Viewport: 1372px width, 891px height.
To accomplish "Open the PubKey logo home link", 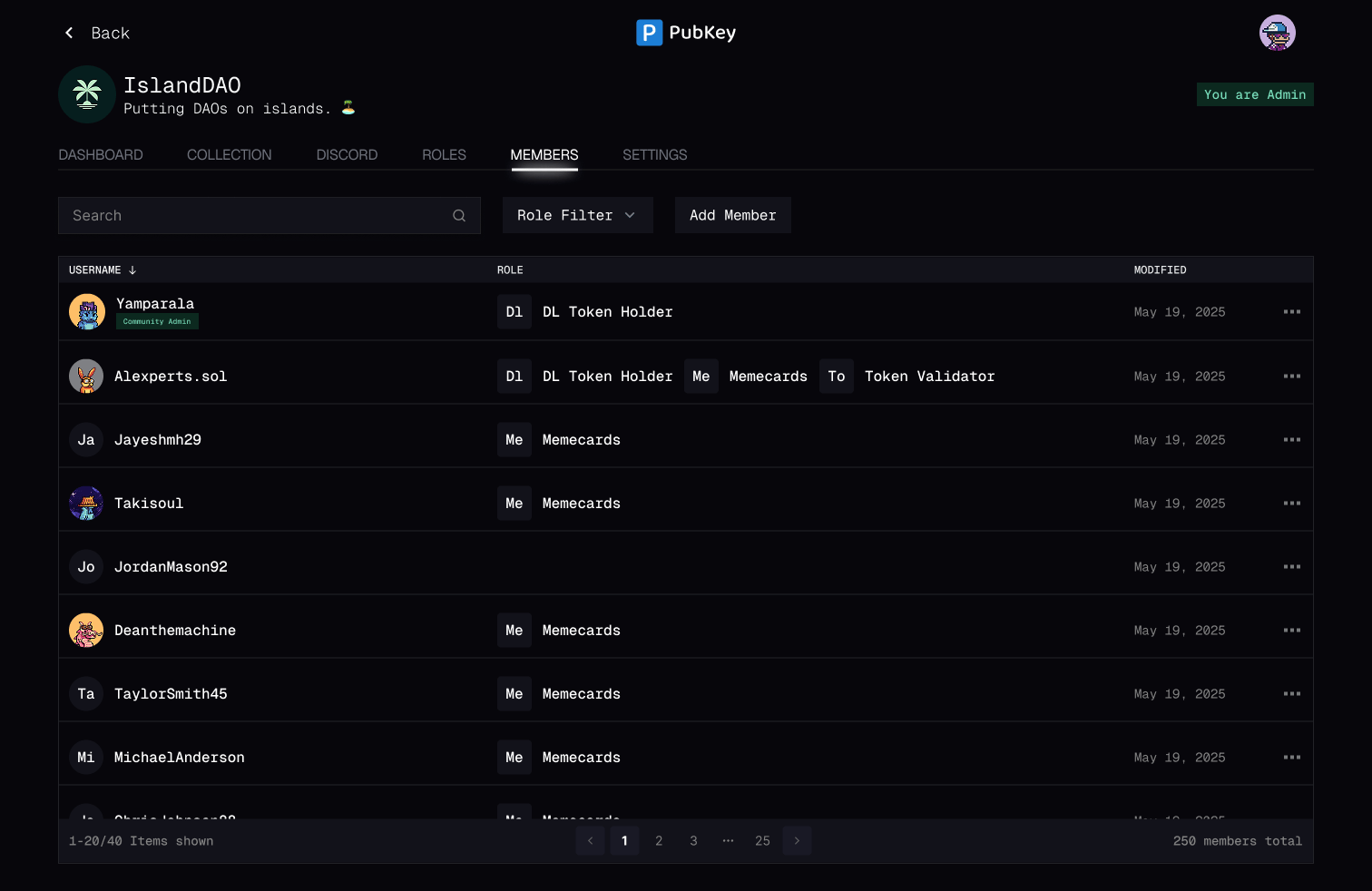I will coord(686,33).
